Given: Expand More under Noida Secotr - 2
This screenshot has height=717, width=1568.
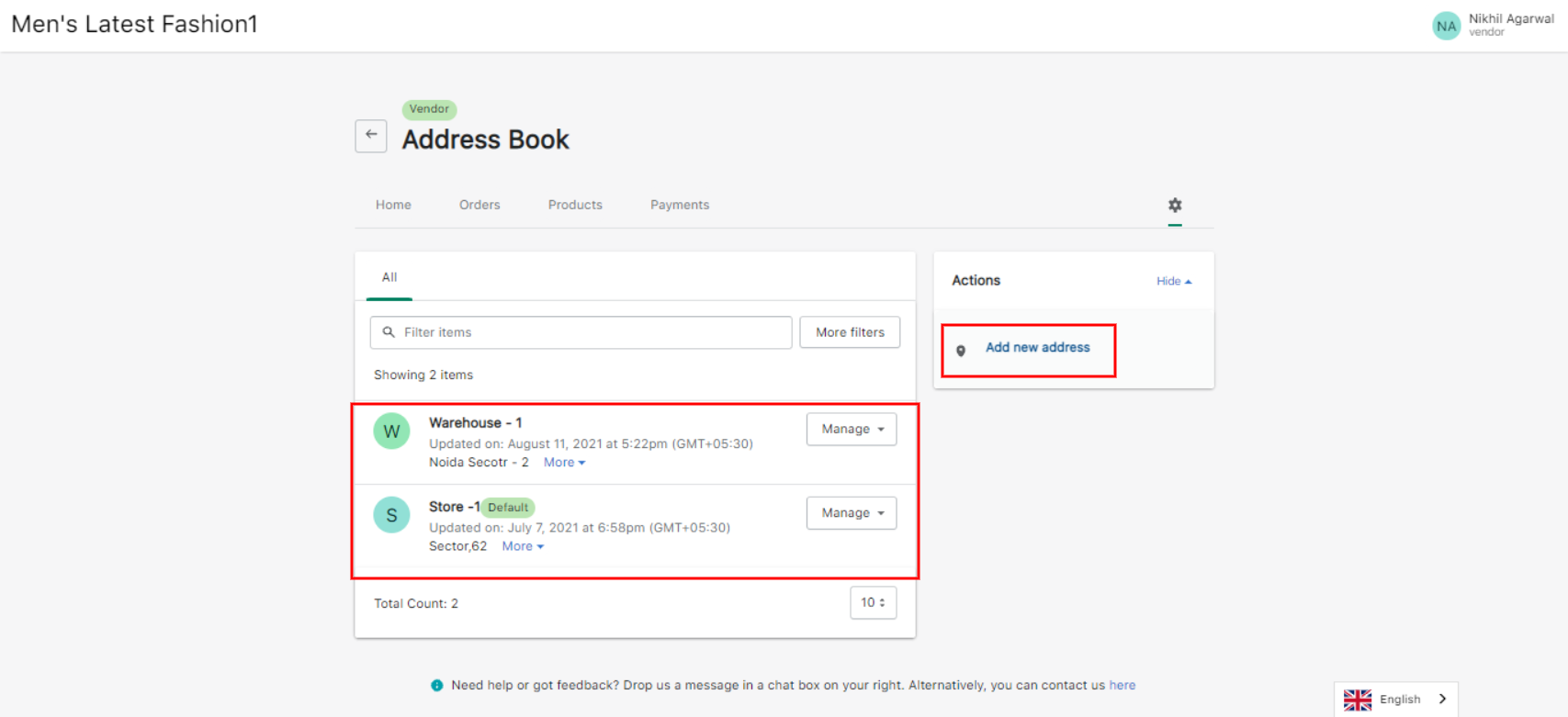Looking at the screenshot, I should (x=564, y=463).
